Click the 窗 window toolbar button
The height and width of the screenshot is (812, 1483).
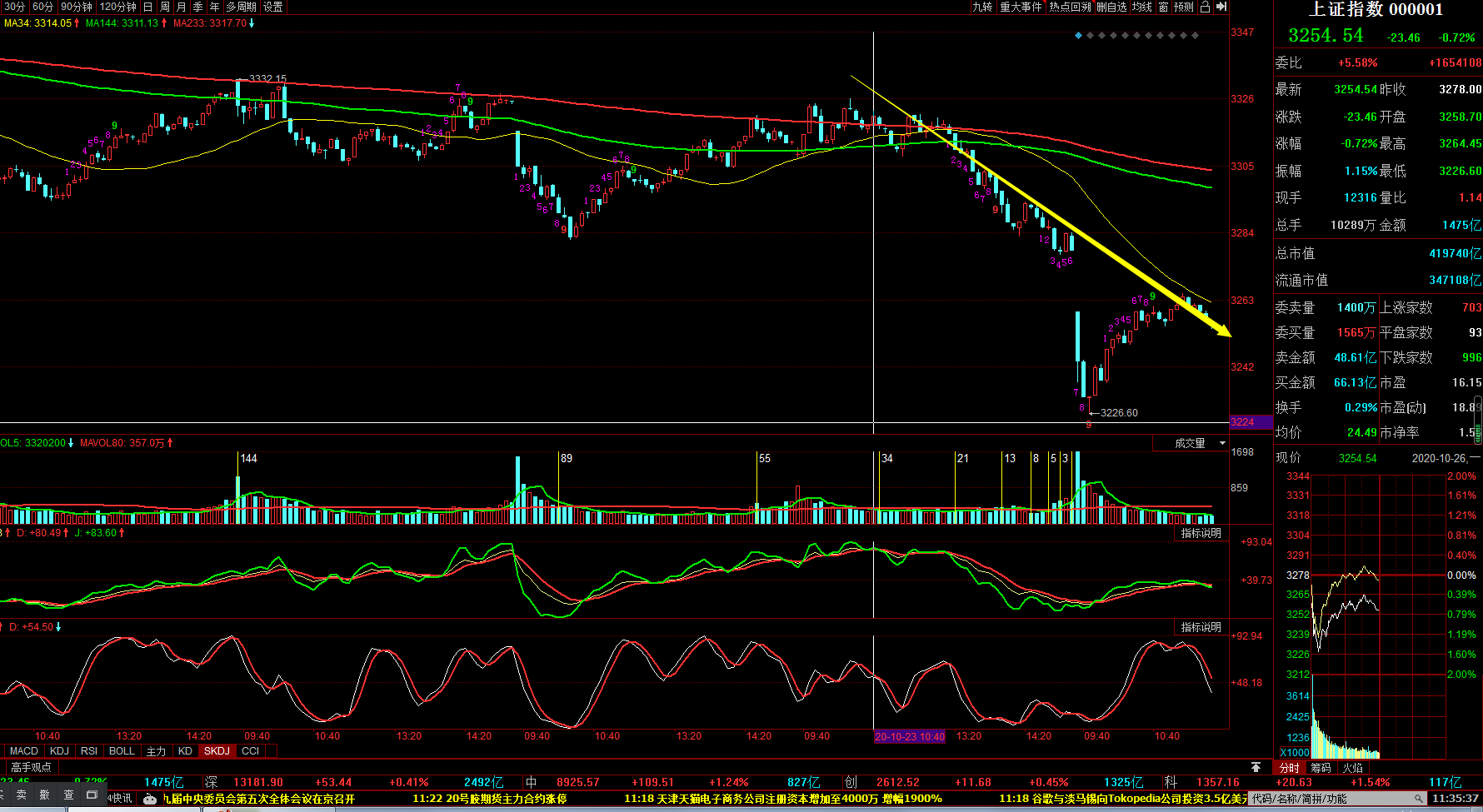tap(1163, 7)
